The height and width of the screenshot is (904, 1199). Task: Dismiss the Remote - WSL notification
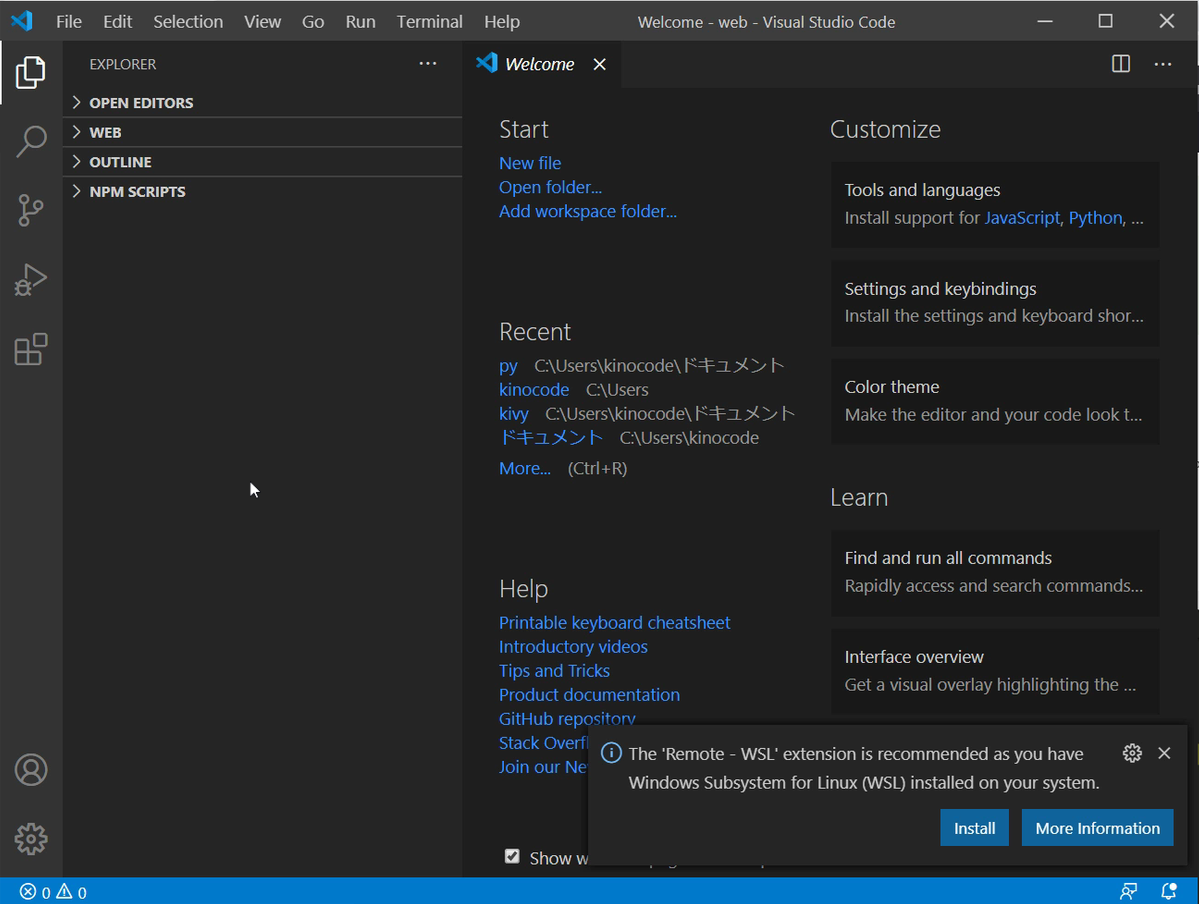pyautogui.click(x=1164, y=753)
